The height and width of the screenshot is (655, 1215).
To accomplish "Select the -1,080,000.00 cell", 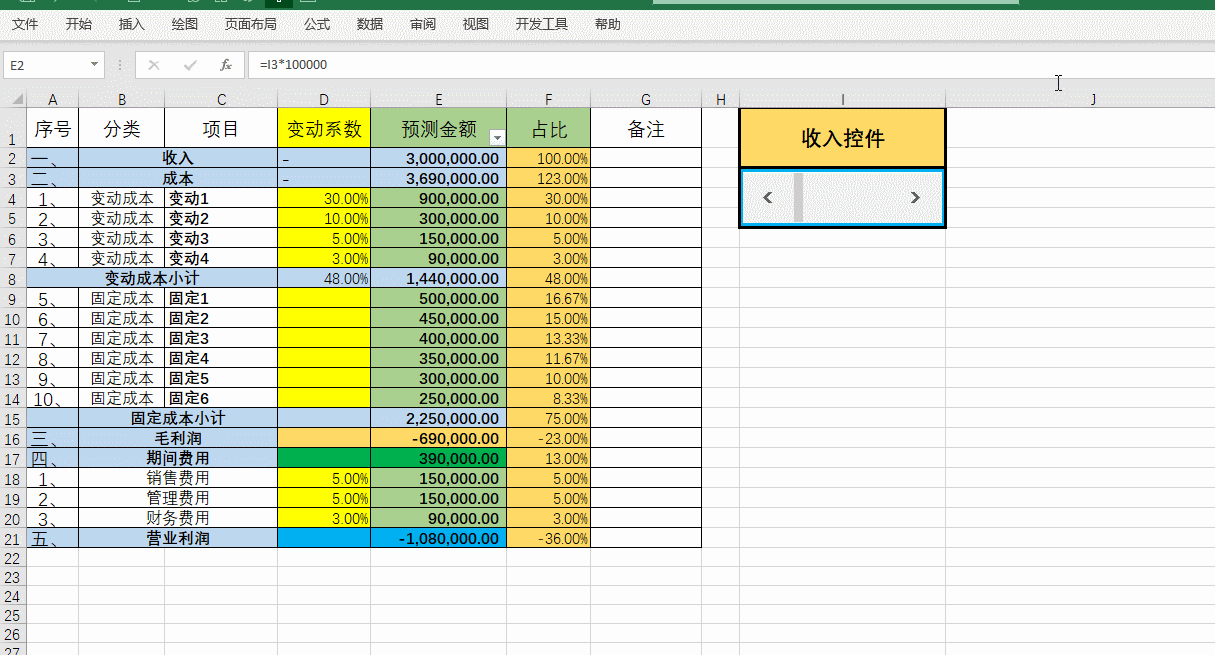I will point(439,538).
